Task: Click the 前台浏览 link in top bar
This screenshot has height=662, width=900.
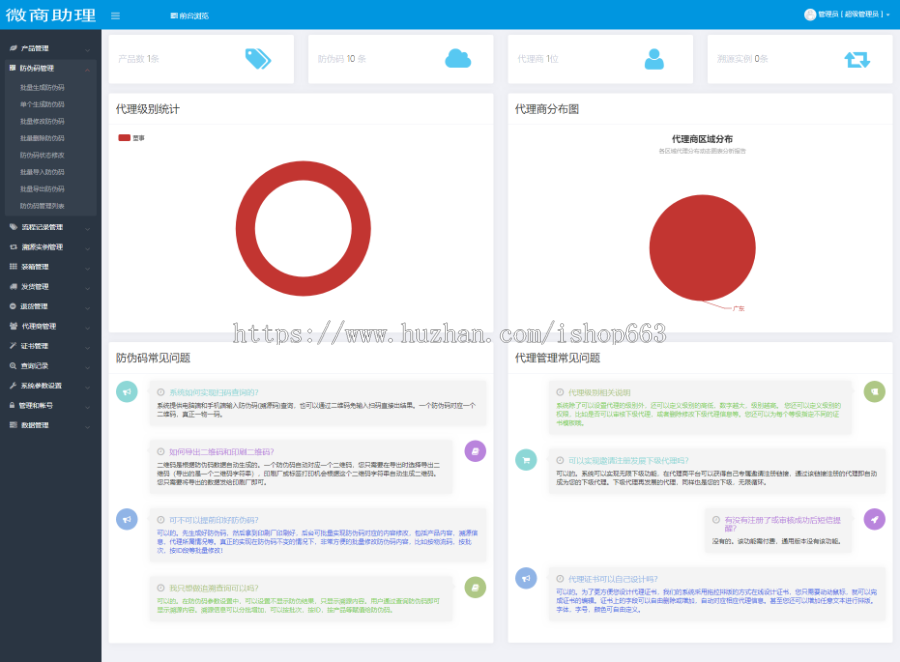Action: 190,16
